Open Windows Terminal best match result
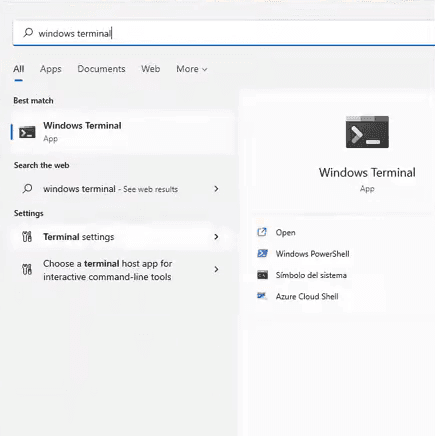The image size is (435, 436). 123,132
